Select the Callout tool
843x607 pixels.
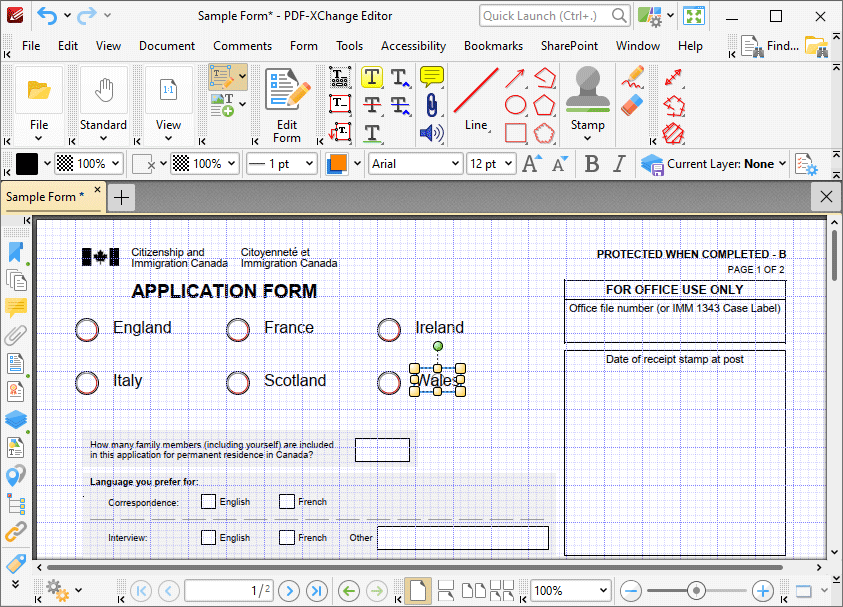pos(340,133)
